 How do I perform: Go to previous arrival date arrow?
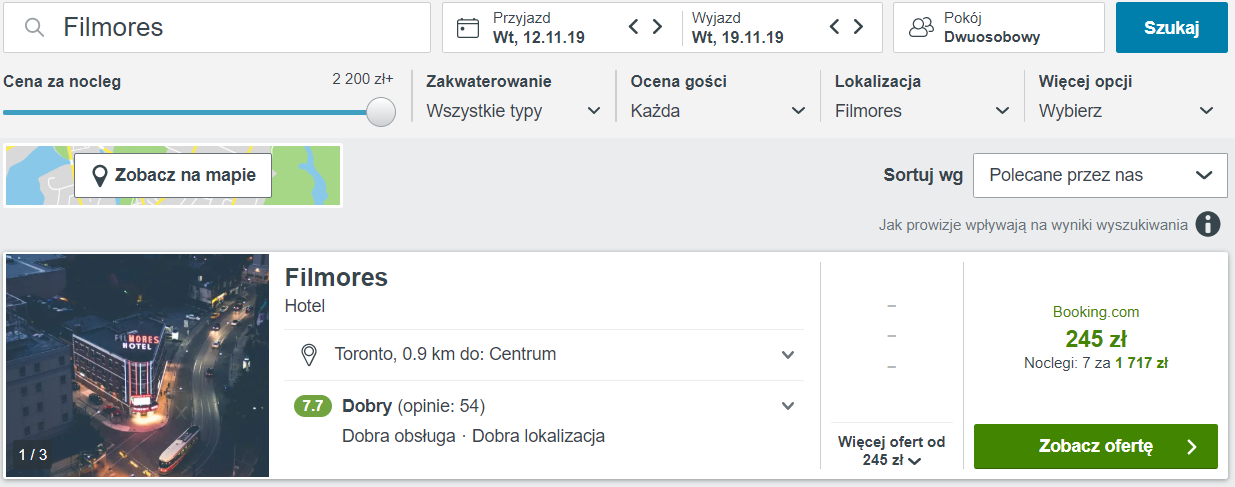[633, 27]
